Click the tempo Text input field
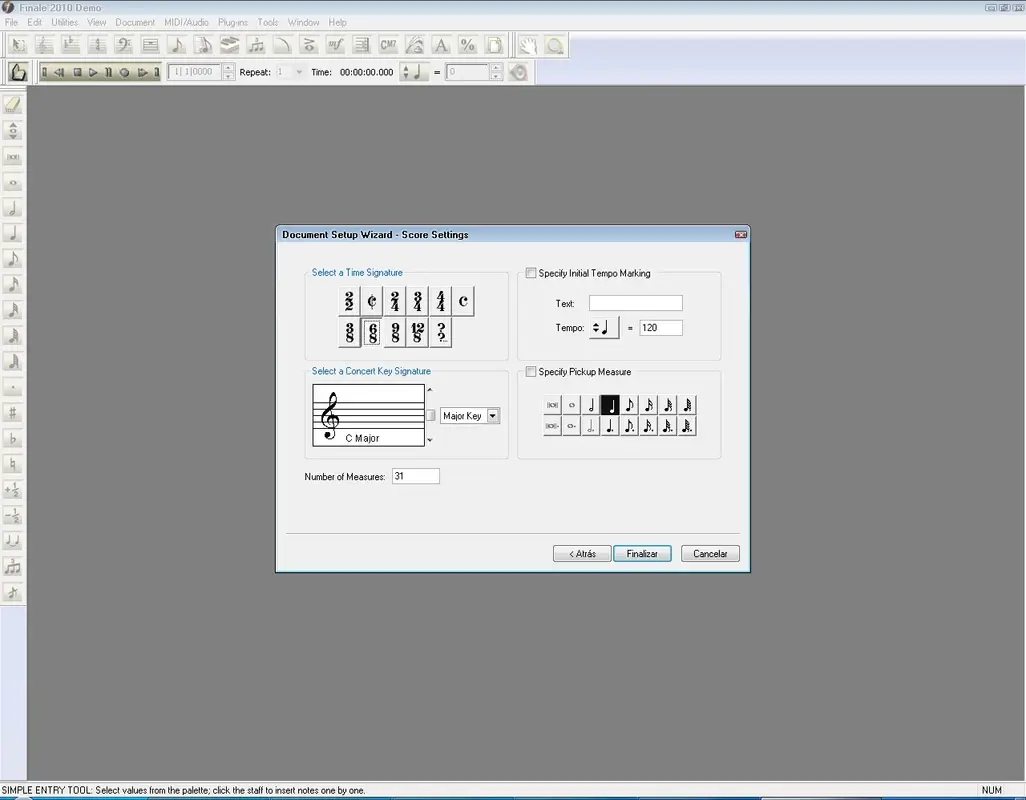The height and width of the screenshot is (800, 1026). click(635, 303)
